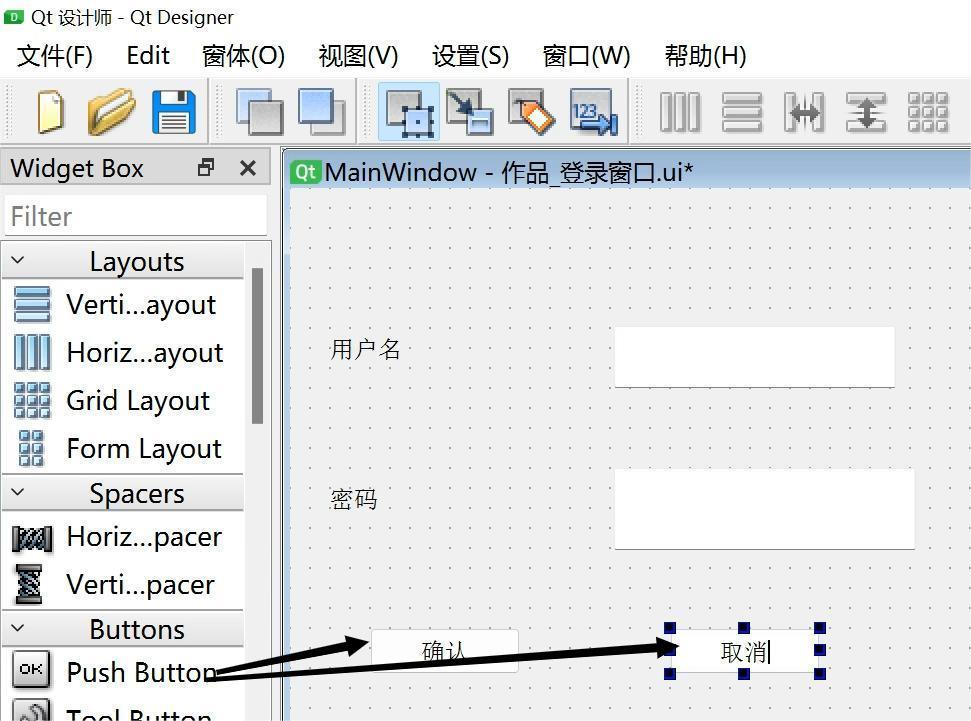Open the 窗体(O) menu

point(243,56)
